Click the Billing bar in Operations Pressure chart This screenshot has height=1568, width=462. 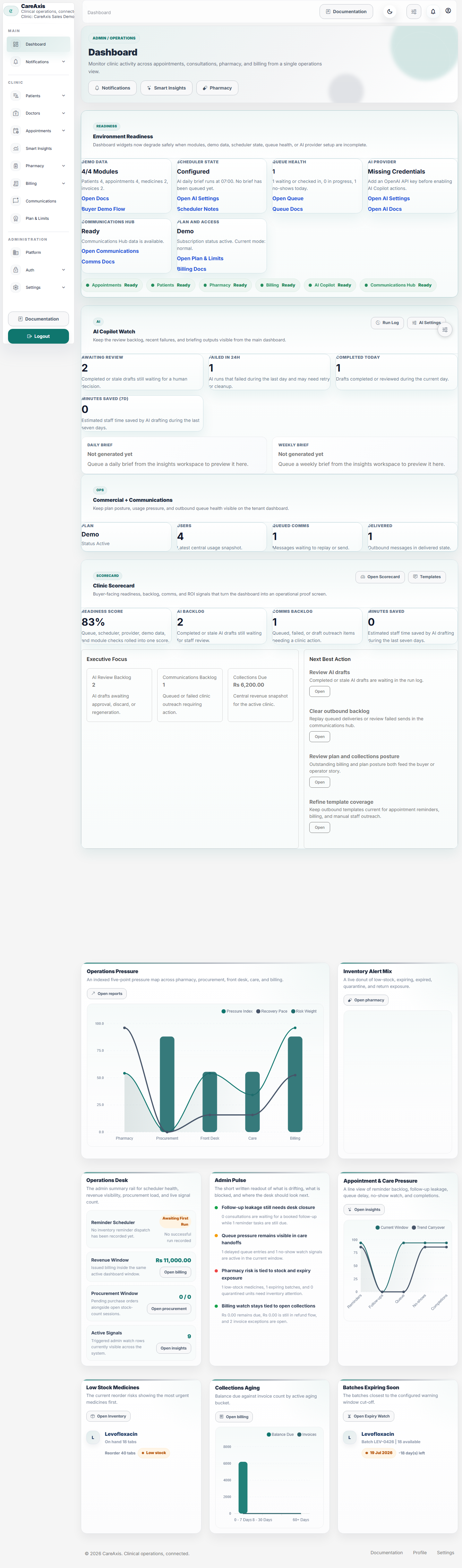click(295, 1085)
